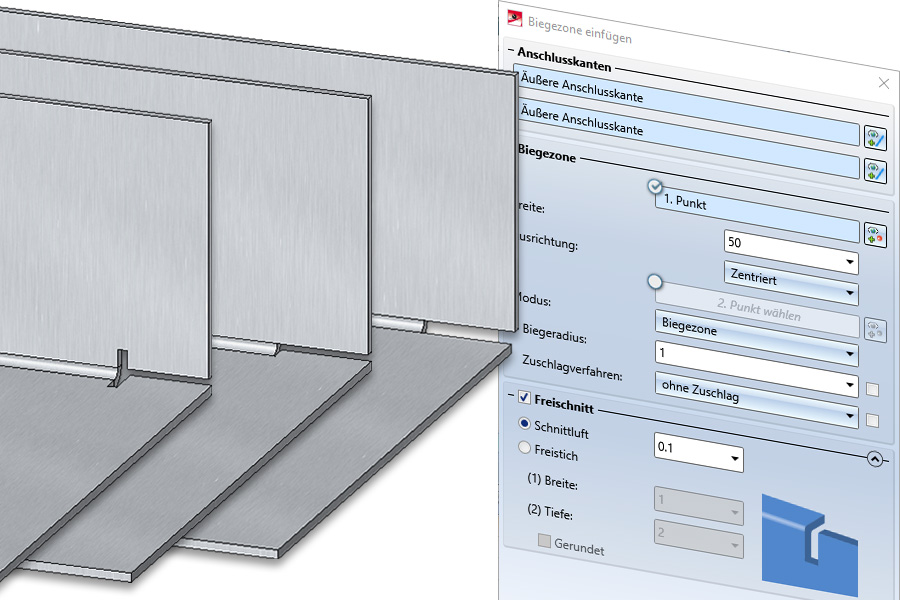
Task: Collapse the Freischnitt section with the round chevron
Action: pos(875,460)
